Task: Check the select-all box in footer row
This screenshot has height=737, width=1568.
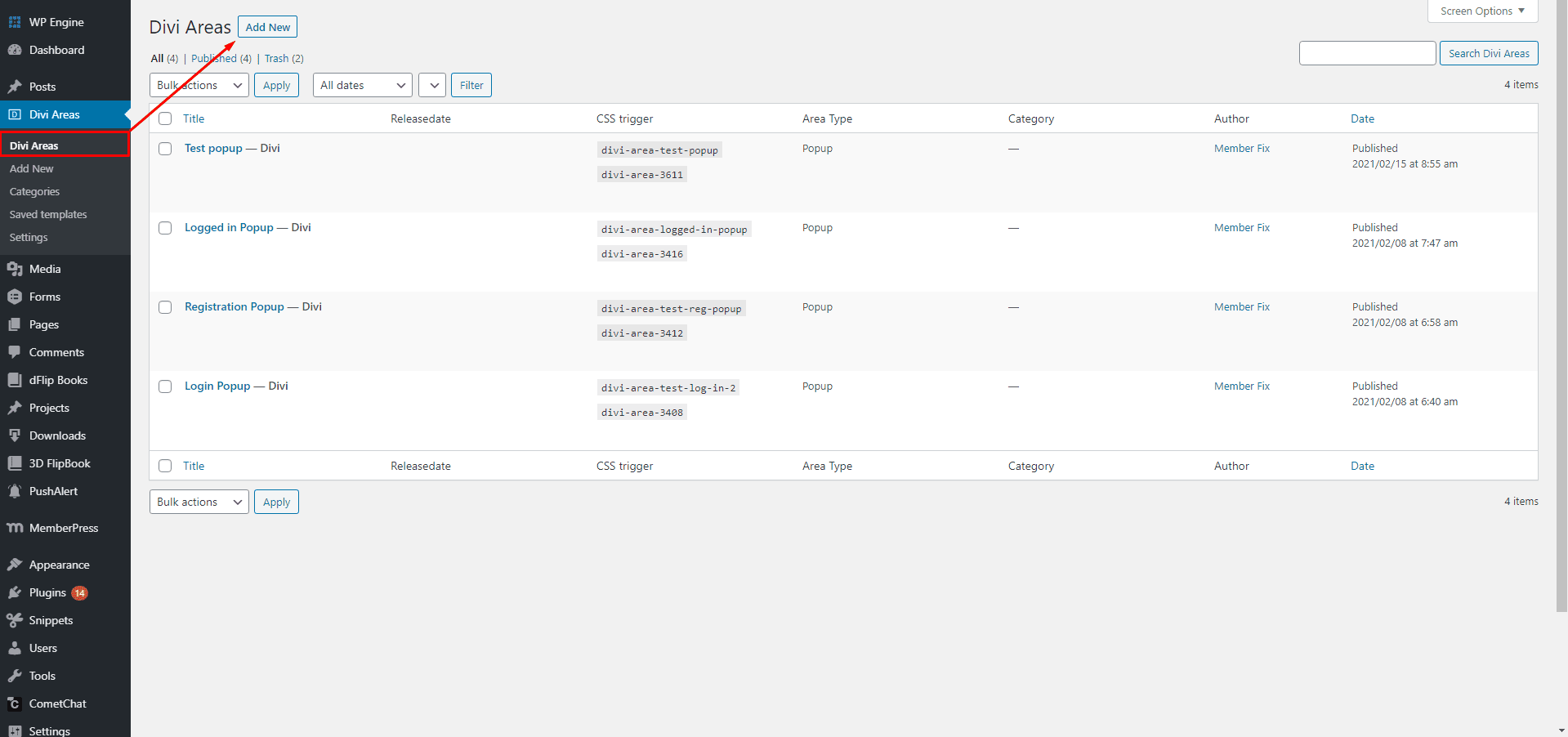Action: pyautogui.click(x=165, y=466)
